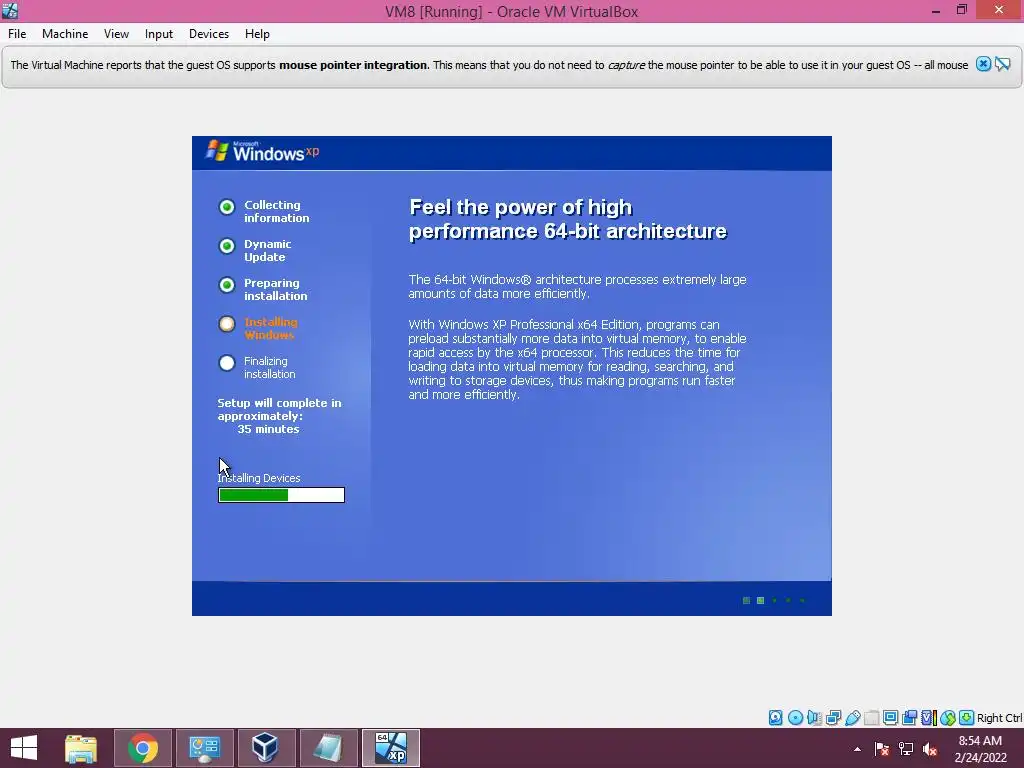The height and width of the screenshot is (768, 1024).
Task: Click the mouse integration status icon
Action: [x=948, y=718]
